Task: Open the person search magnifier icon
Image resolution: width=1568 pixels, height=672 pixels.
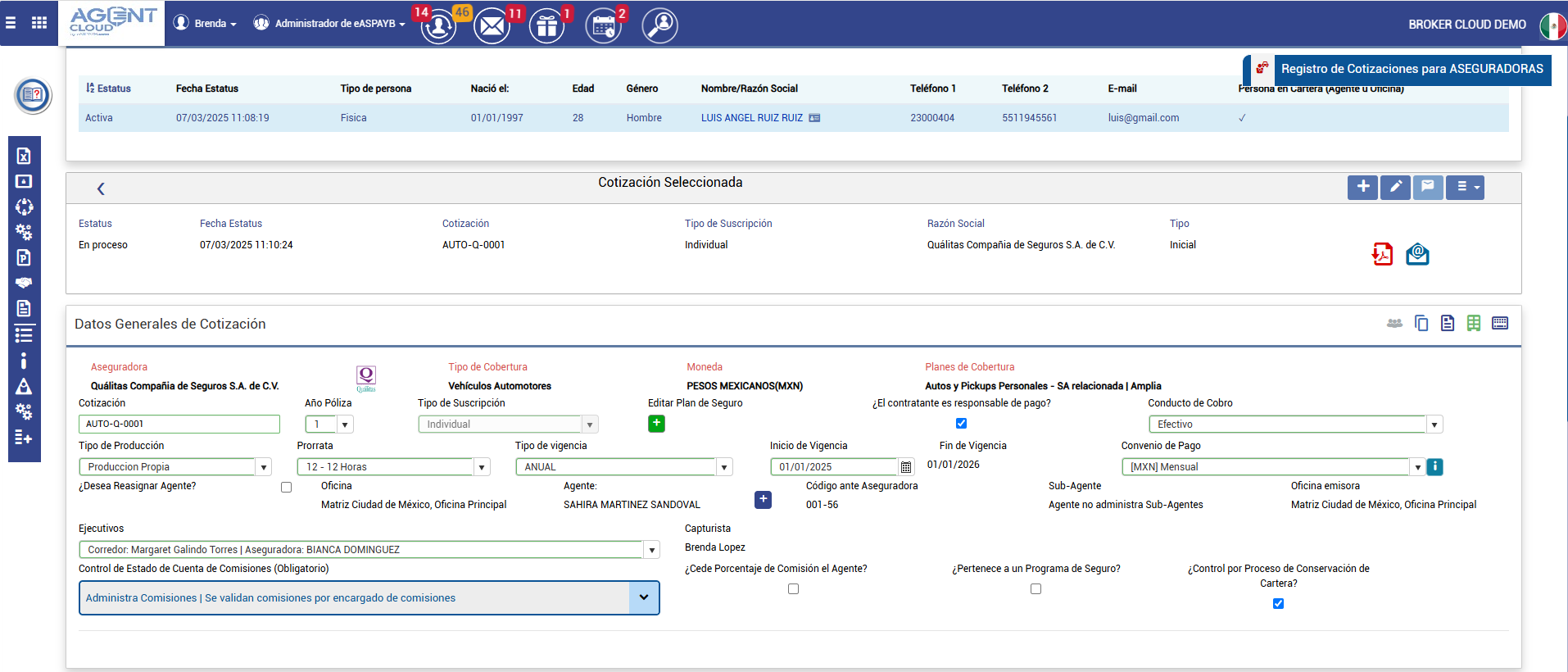Action: pyautogui.click(x=660, y=25)
